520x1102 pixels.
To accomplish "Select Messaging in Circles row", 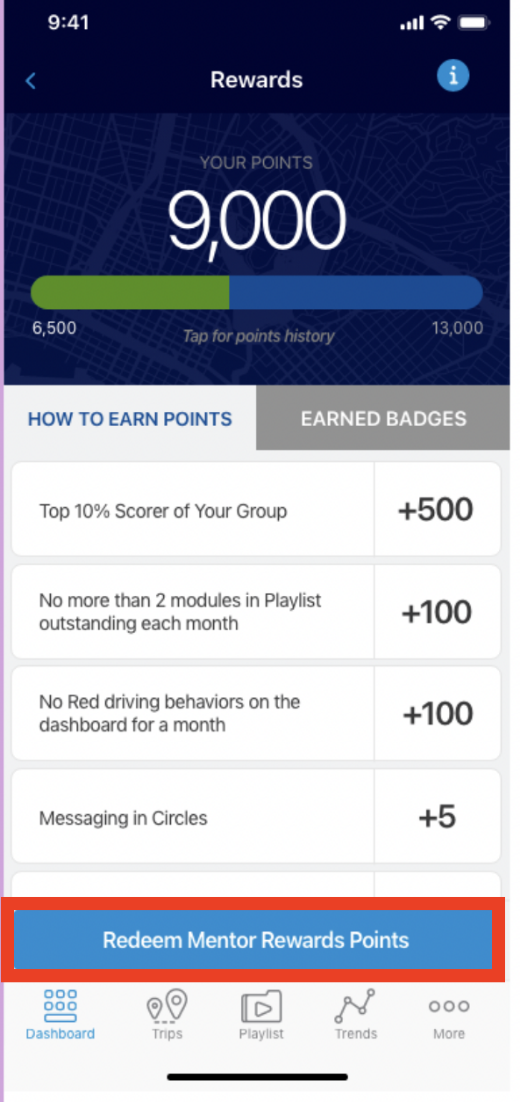I will [x=256, y=817].
